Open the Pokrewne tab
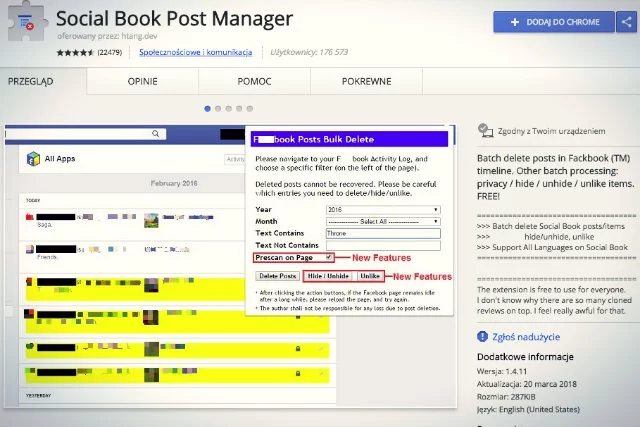The image size is (640, 427). [367, 81]
